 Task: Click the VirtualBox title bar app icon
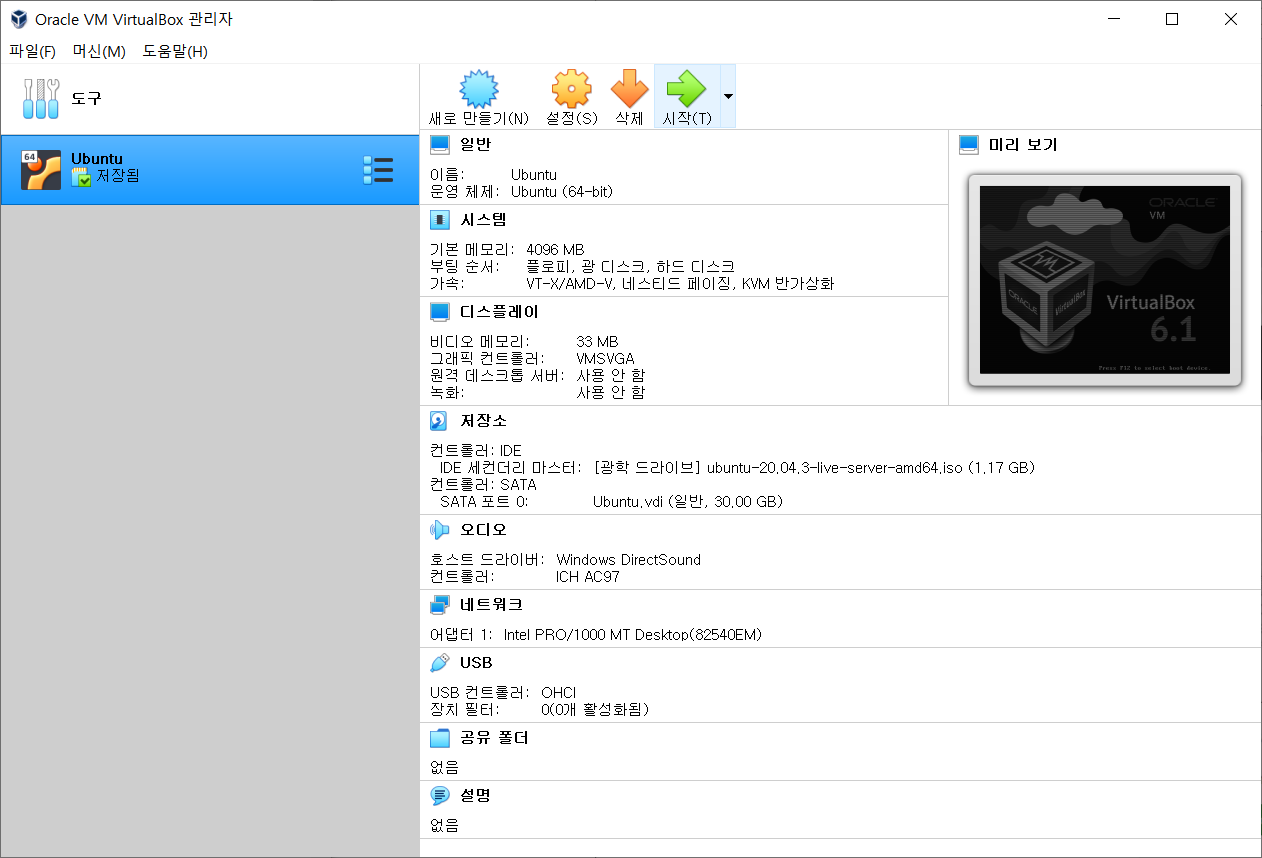(18, 19)
